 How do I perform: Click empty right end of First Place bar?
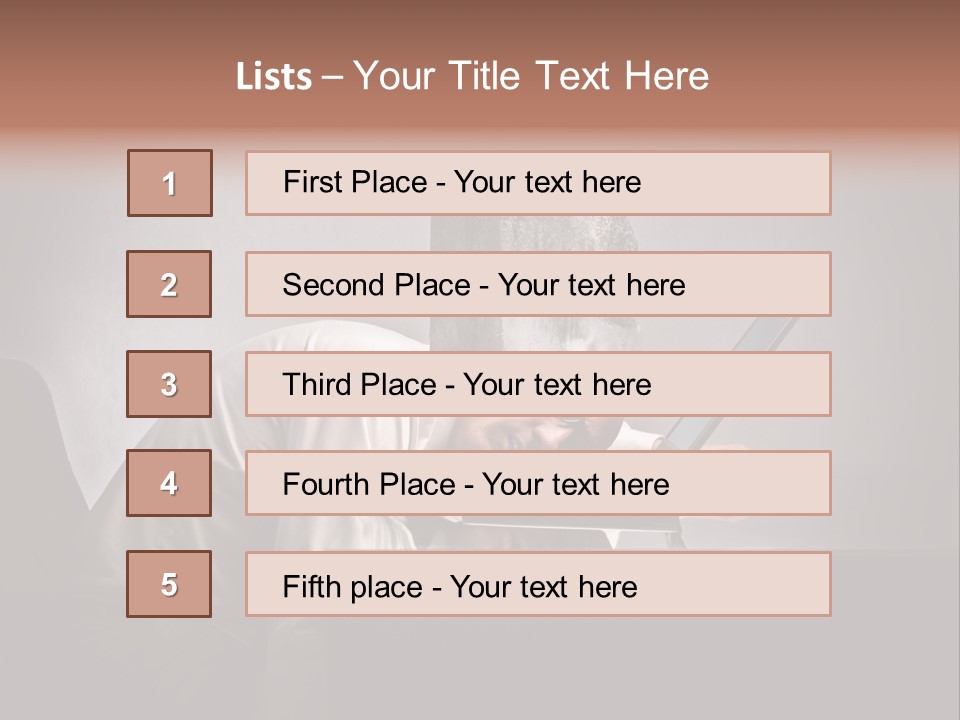(x=735, y=183)
